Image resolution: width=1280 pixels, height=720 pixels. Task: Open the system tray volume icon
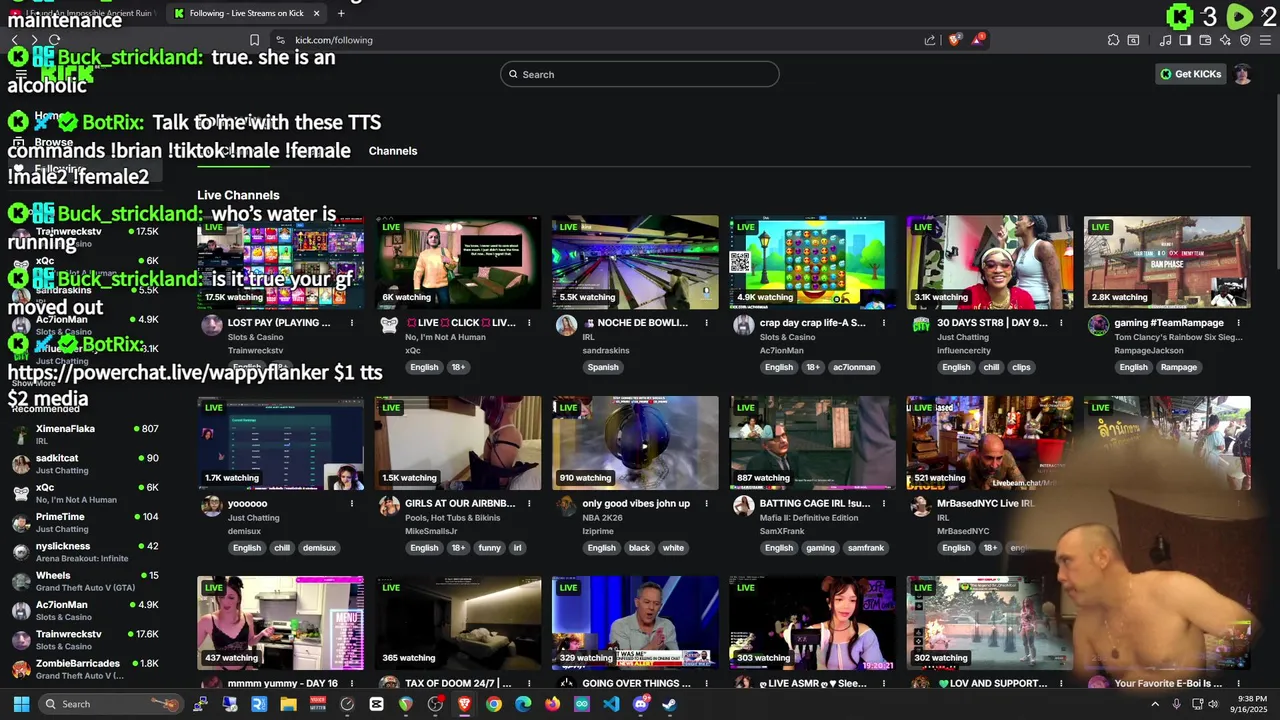1213,704
